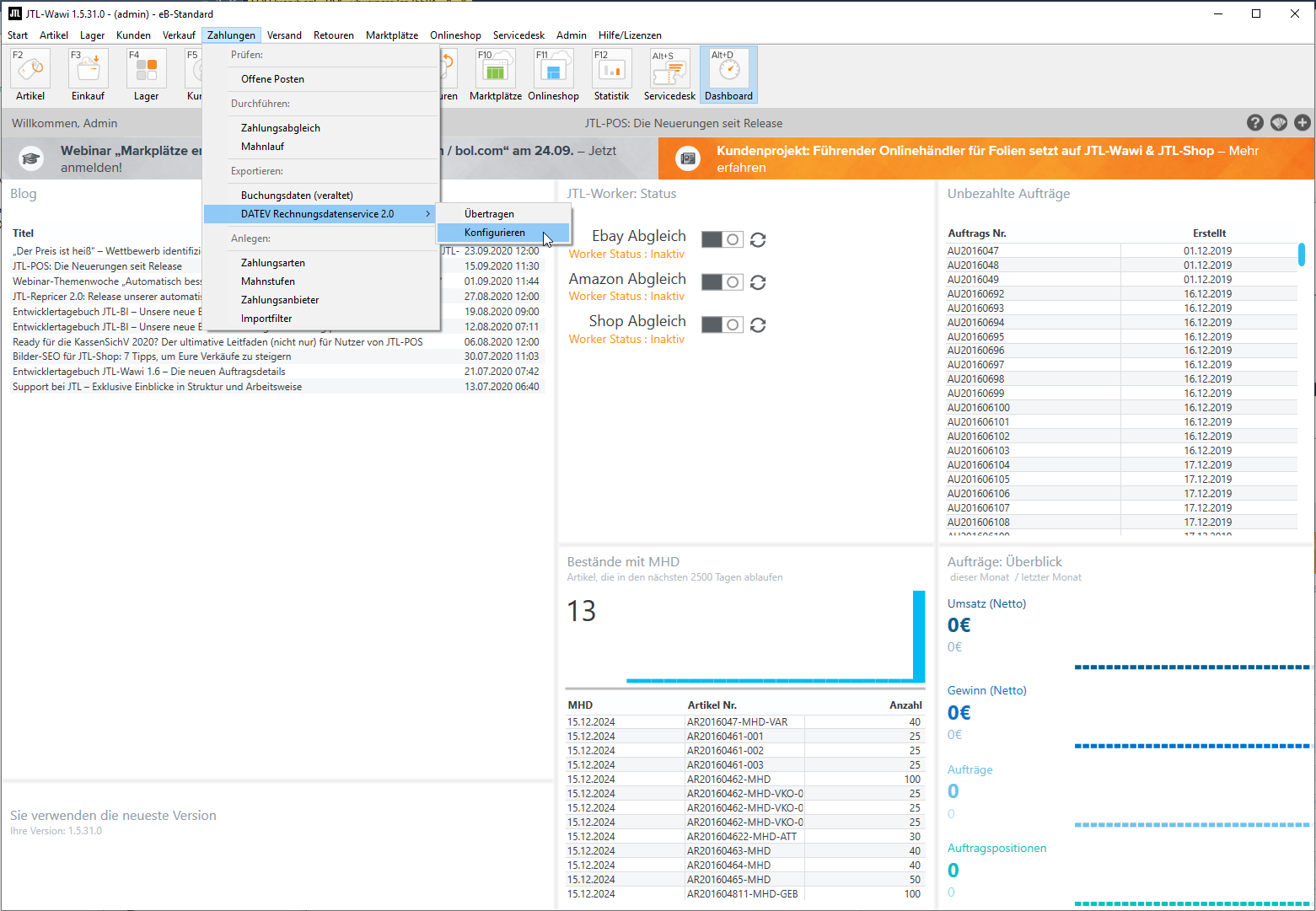
Task: Open the Marktplätze menu in menu bar
Action: tap(391, 35)
